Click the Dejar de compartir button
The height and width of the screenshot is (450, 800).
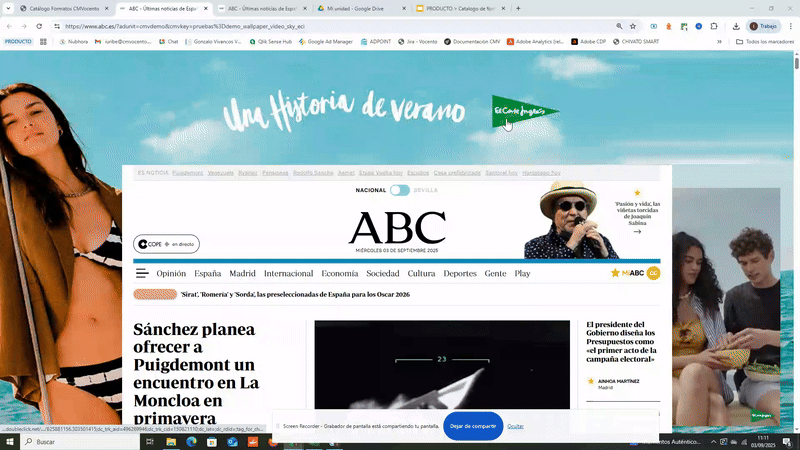pyautogui.click(x=473, y=426)
